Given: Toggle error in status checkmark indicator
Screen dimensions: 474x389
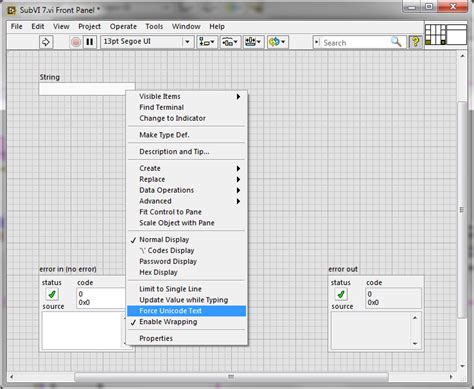Looking at the screenshot, I should coord(52,294).
